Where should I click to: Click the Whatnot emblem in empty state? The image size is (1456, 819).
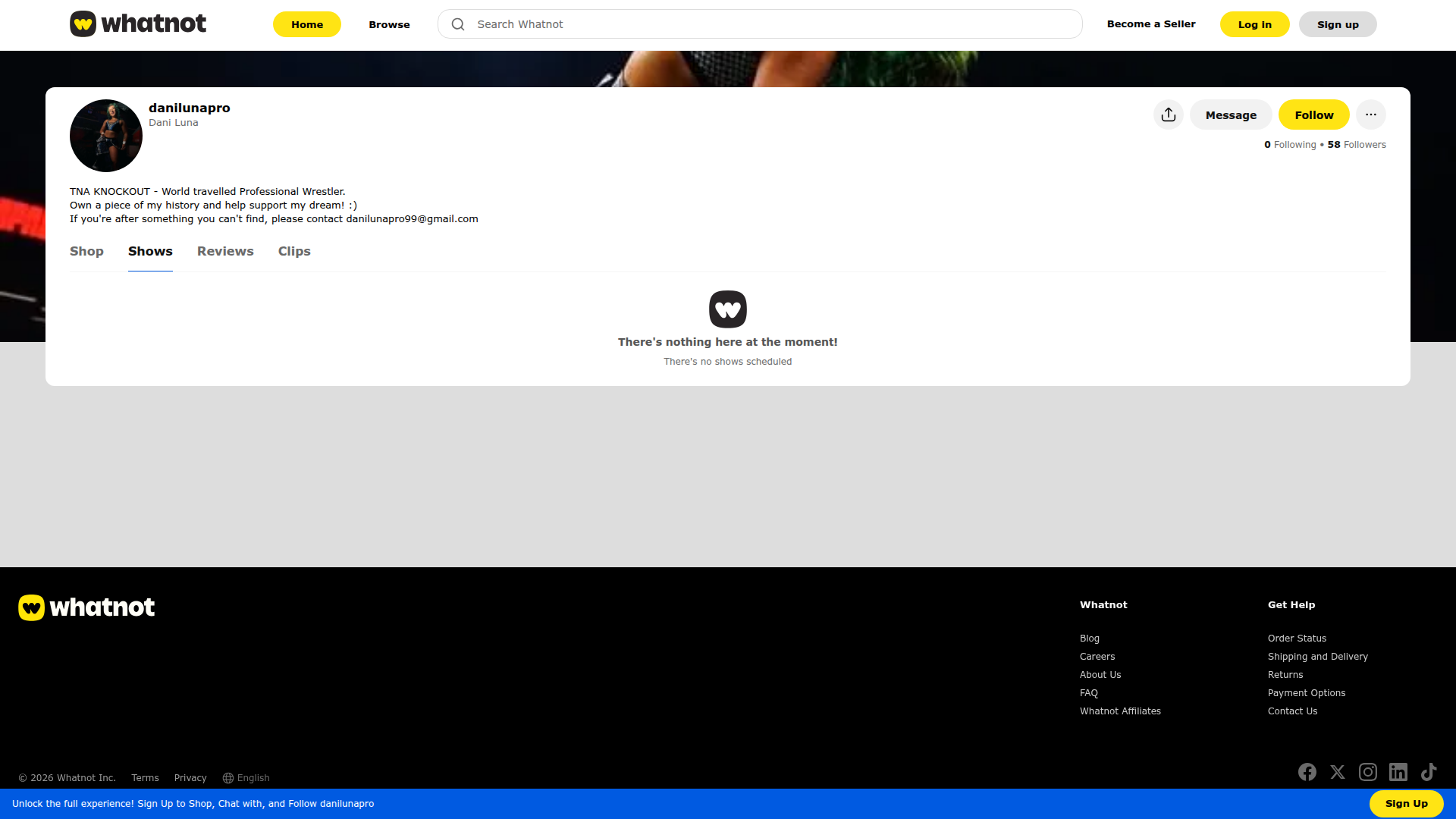pos(728,309)
